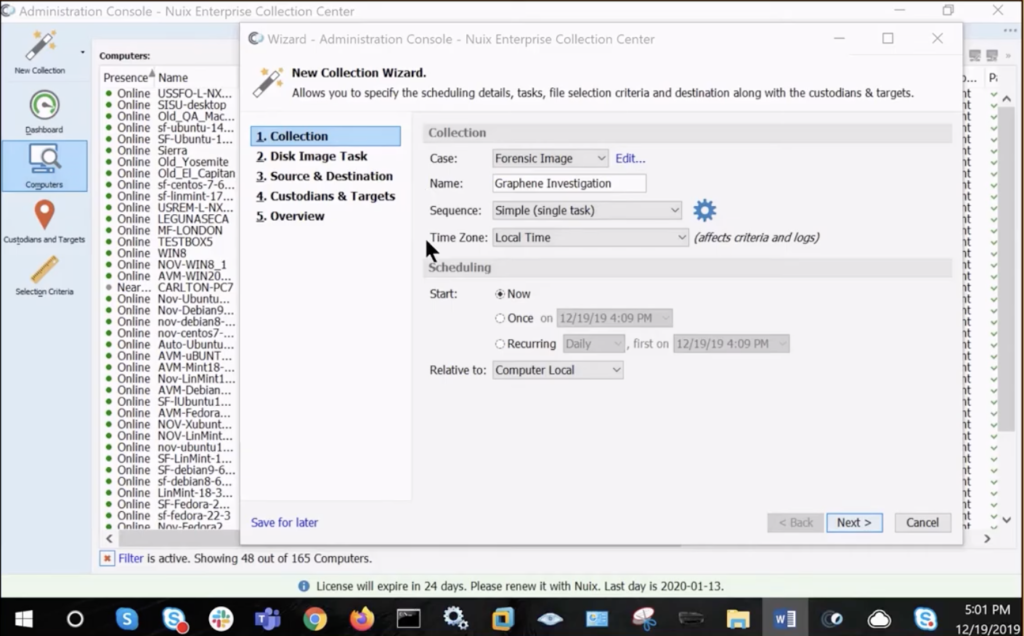Select the Now start radio button

pyautogui.click(x=500, y=294)
